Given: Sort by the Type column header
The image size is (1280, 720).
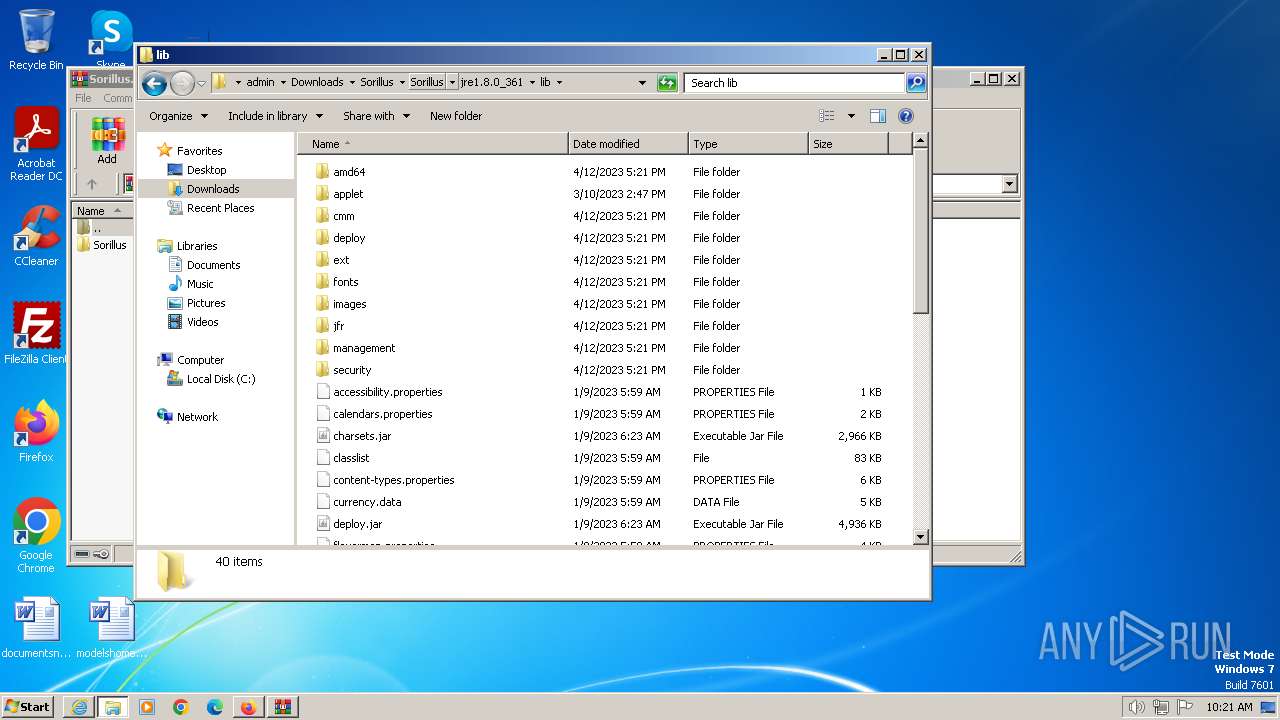Looking at the screenshot, I should 748,144.
